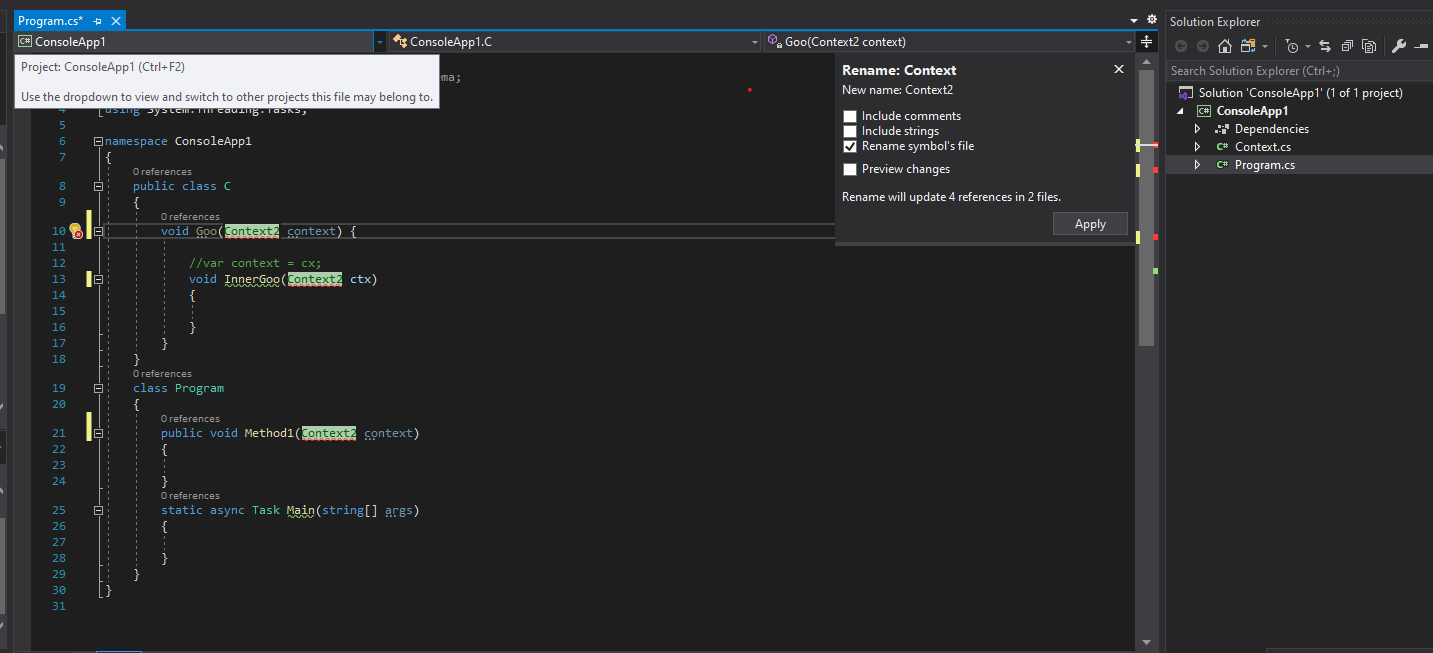Screen dimensions: 1433x653
Task: Click the error icon on line 10
Action: pos(77,231)
